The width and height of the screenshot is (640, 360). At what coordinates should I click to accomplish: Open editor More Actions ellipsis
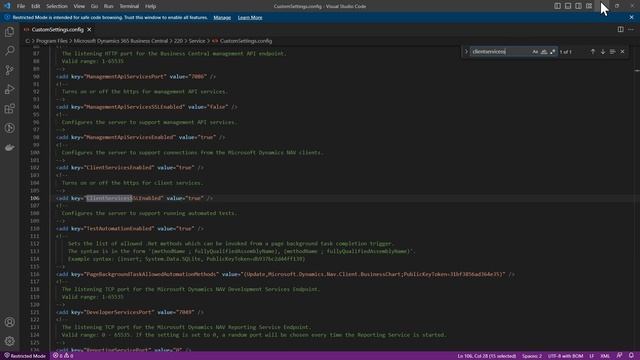[631, 29]
